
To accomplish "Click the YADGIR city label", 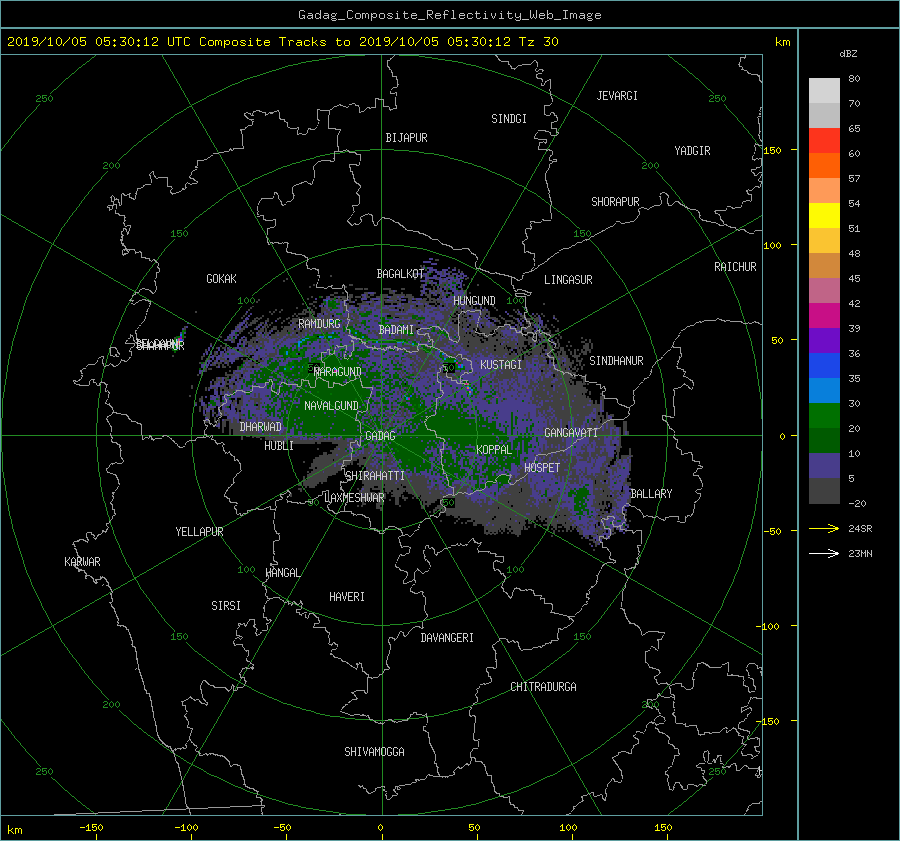I will coord(692,151).
